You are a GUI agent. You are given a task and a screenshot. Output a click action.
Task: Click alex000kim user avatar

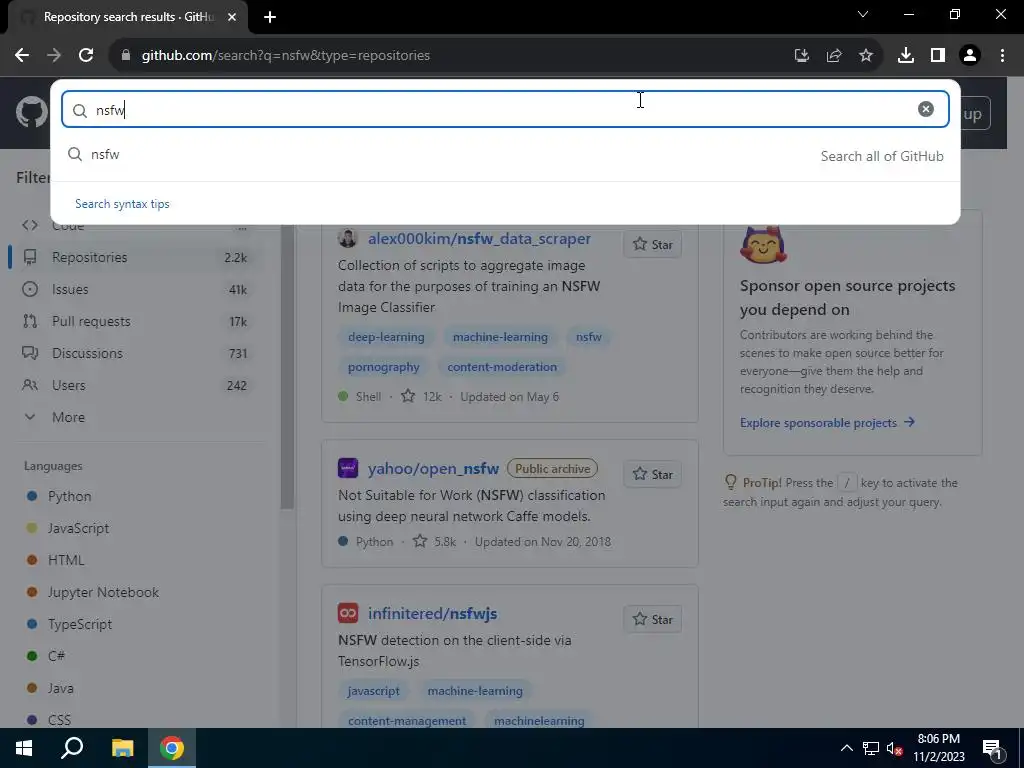(x=347, y=238)
